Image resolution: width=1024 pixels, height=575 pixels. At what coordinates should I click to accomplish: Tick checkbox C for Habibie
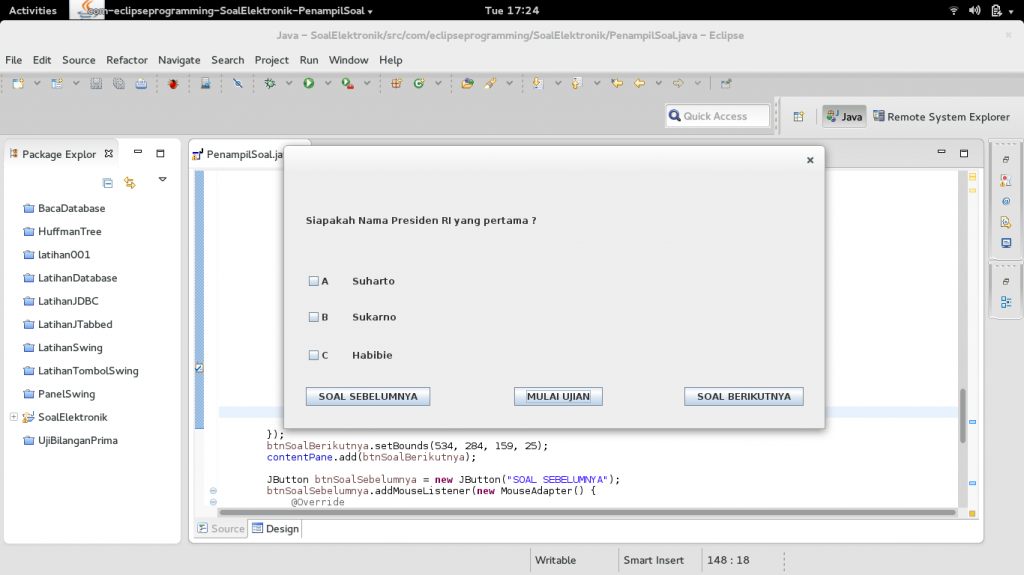coord(313,355)
